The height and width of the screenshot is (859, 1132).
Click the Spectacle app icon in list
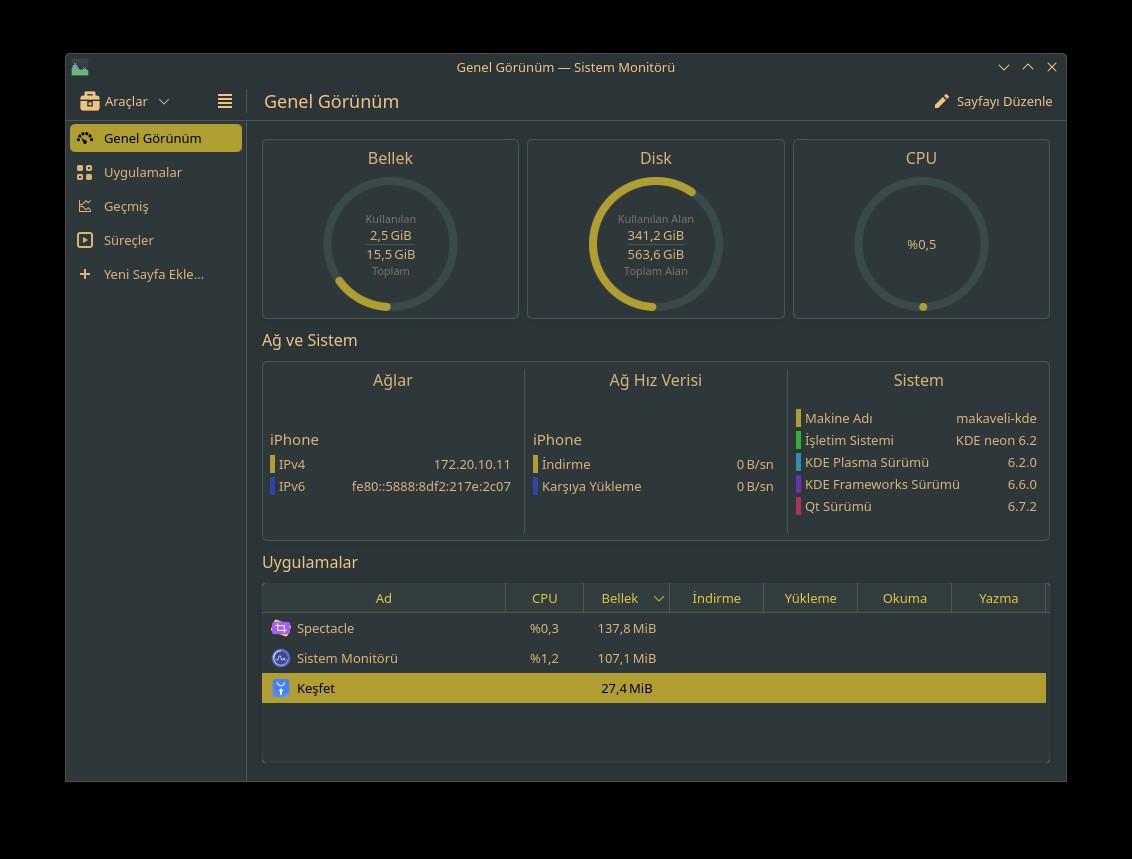point(281,628)
